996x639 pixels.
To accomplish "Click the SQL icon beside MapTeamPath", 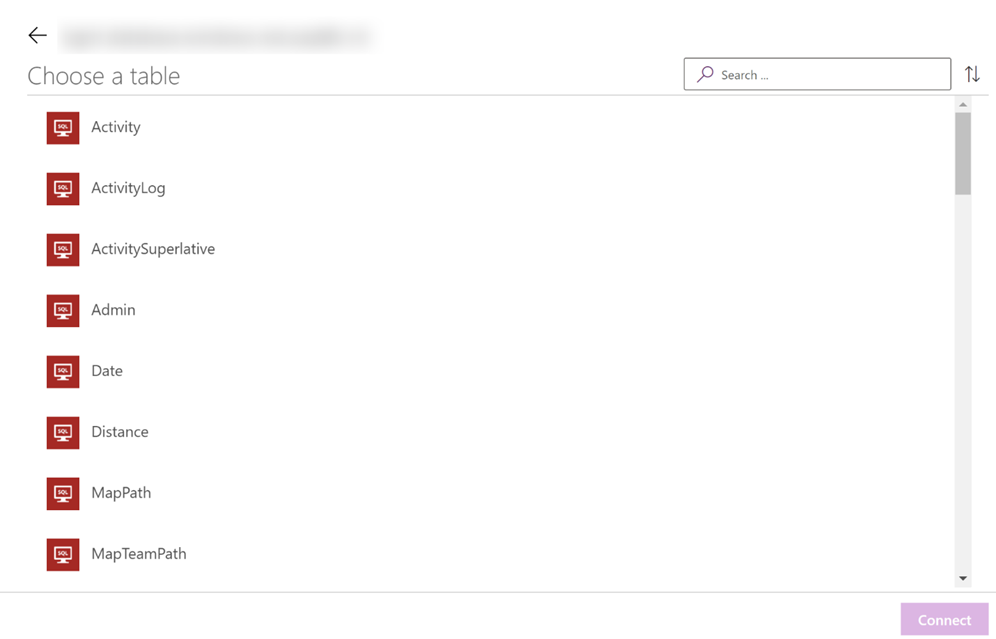I will (x=63, y=555).
